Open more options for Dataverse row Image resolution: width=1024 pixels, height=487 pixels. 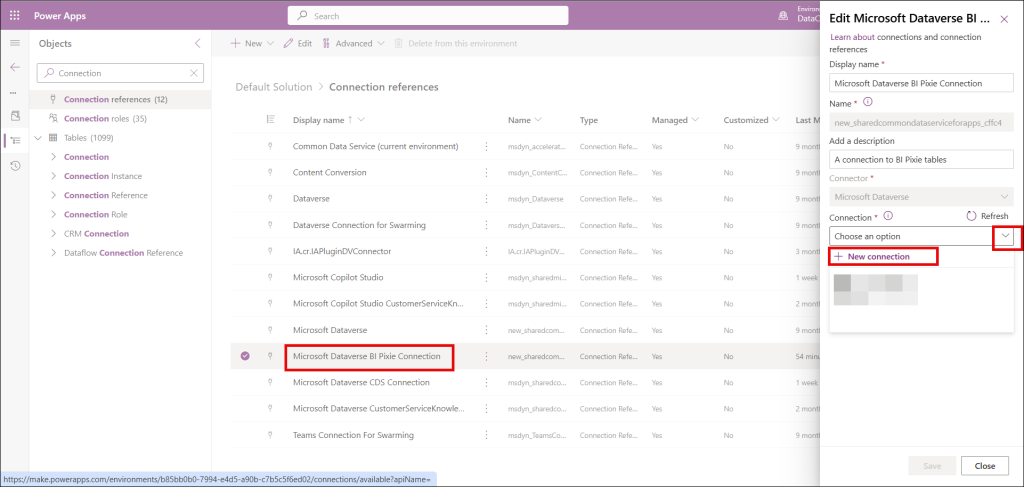[x=487, y=199]
